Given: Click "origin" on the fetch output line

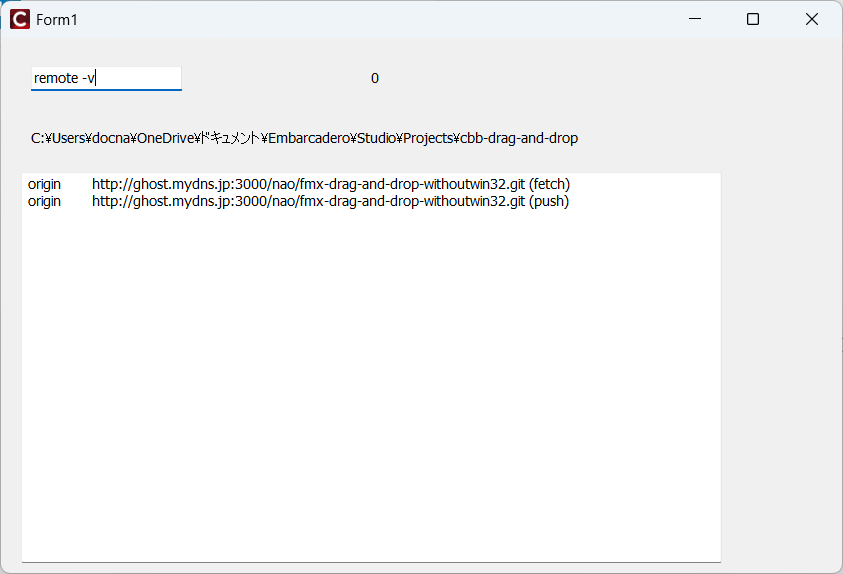Looking at the screenshot, I should coord(44,185).
